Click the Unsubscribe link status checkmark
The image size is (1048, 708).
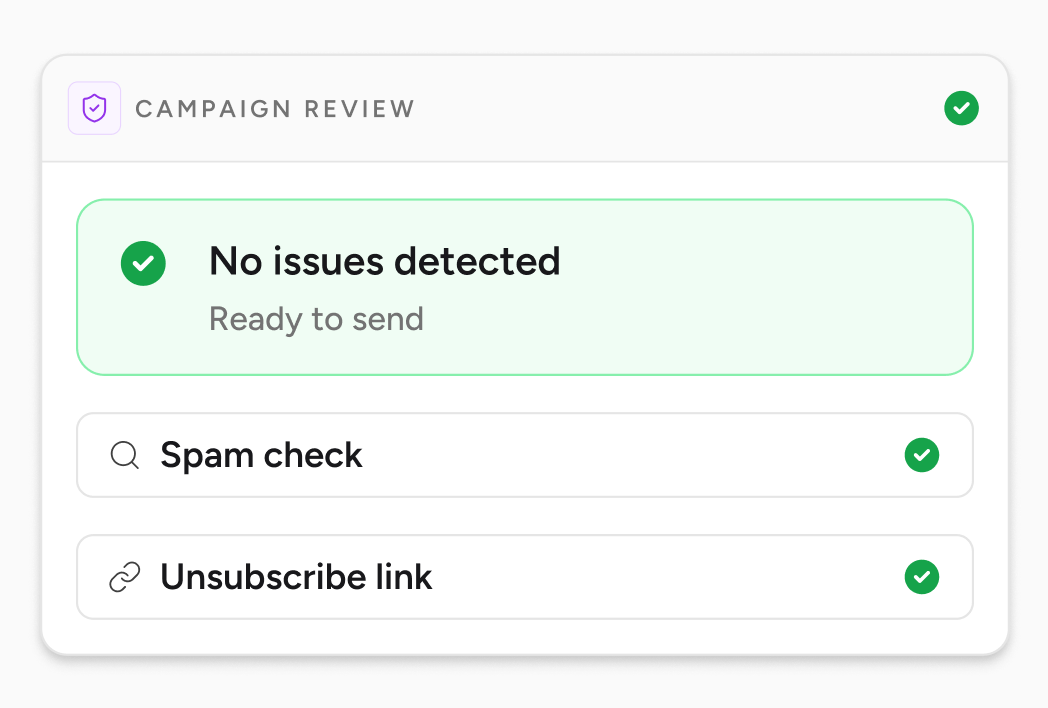click(x=922, y=577)
